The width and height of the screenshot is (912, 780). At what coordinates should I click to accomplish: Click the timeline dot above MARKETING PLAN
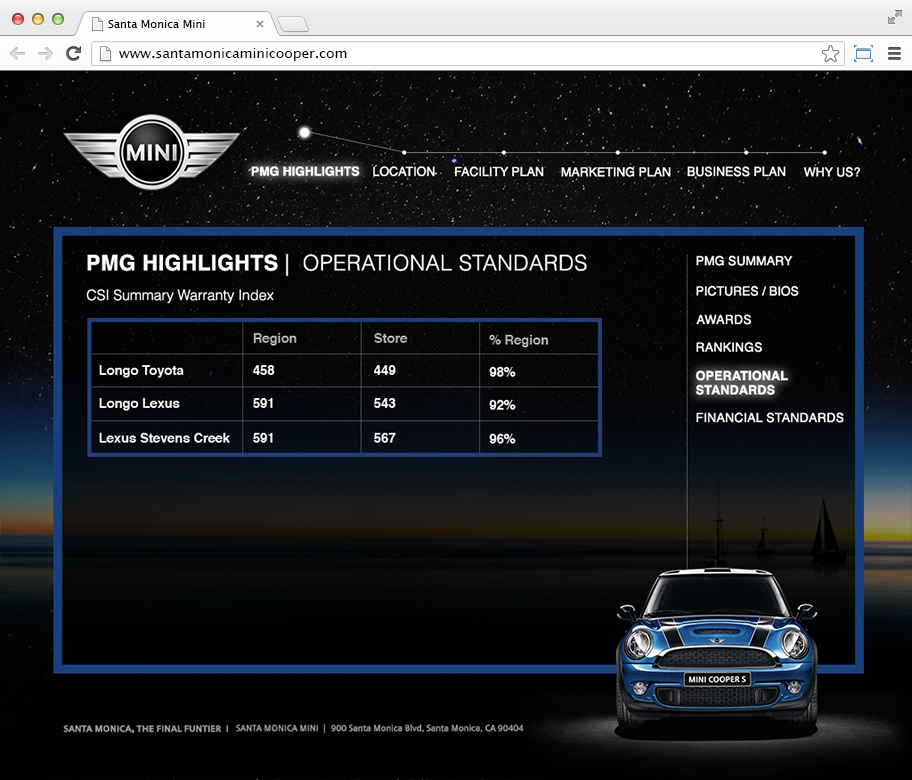pos(617,152)
